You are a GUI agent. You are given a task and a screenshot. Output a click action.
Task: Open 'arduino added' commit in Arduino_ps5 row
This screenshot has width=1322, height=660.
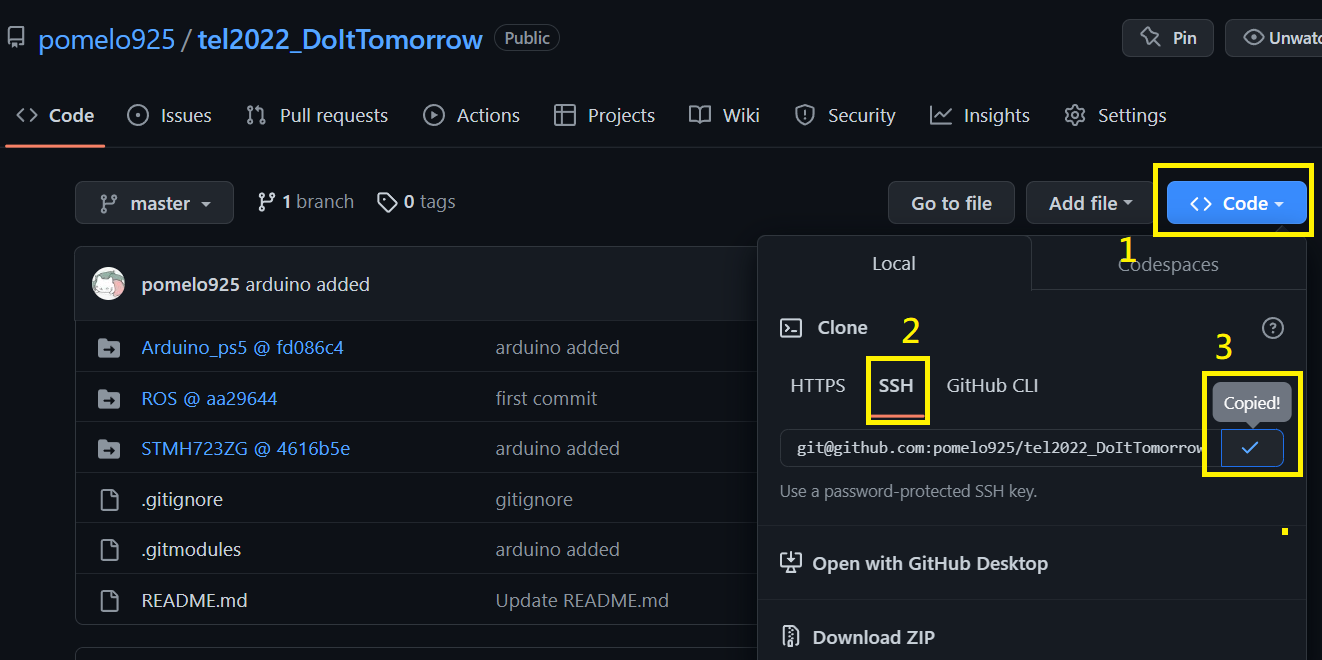[557, 348]
